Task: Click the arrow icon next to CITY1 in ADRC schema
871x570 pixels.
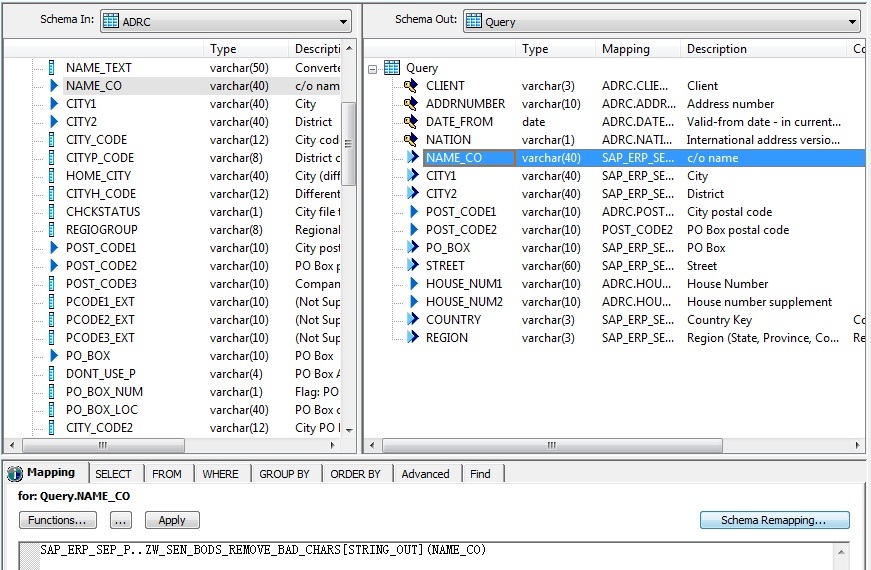Action: [53, 103]
